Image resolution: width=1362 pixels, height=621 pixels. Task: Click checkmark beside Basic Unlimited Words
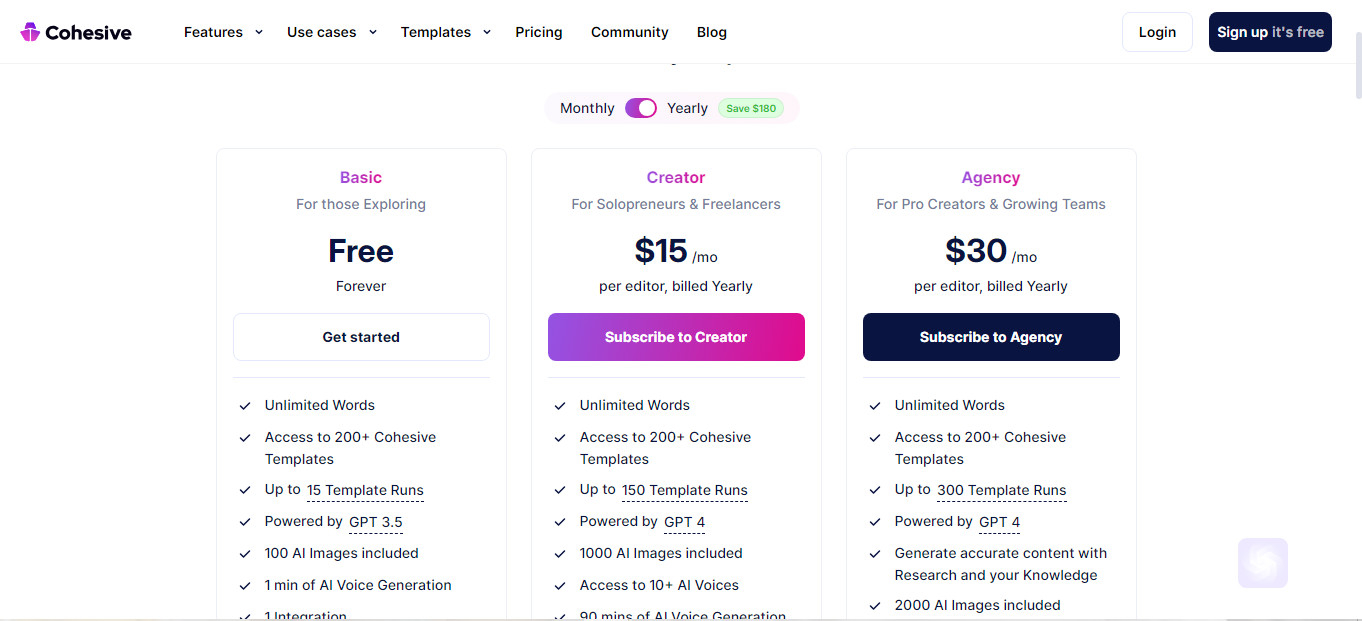pos(245,406)
